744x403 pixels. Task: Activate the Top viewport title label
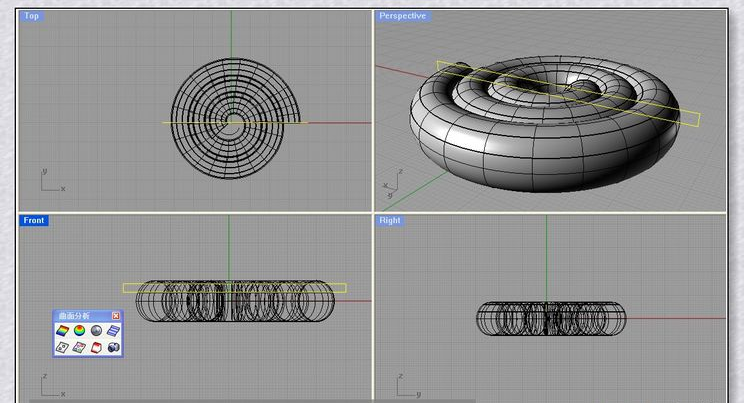coord(32,16)
